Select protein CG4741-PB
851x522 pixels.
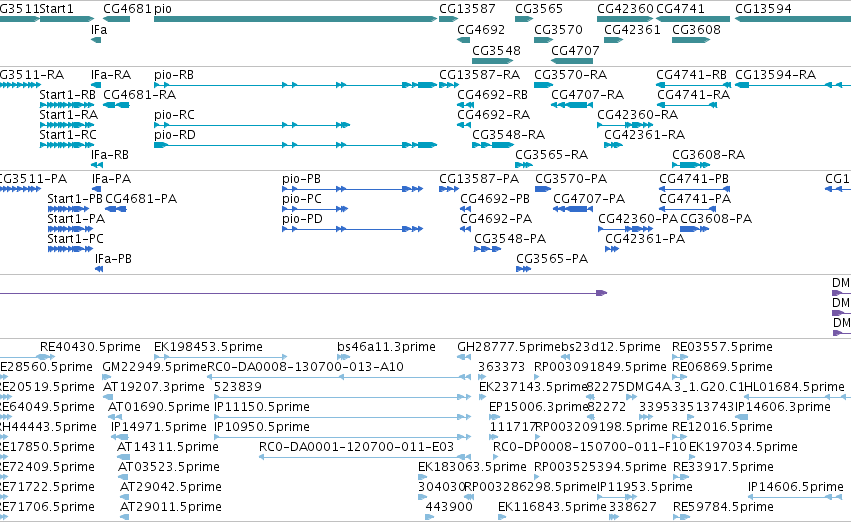(694, 189)
